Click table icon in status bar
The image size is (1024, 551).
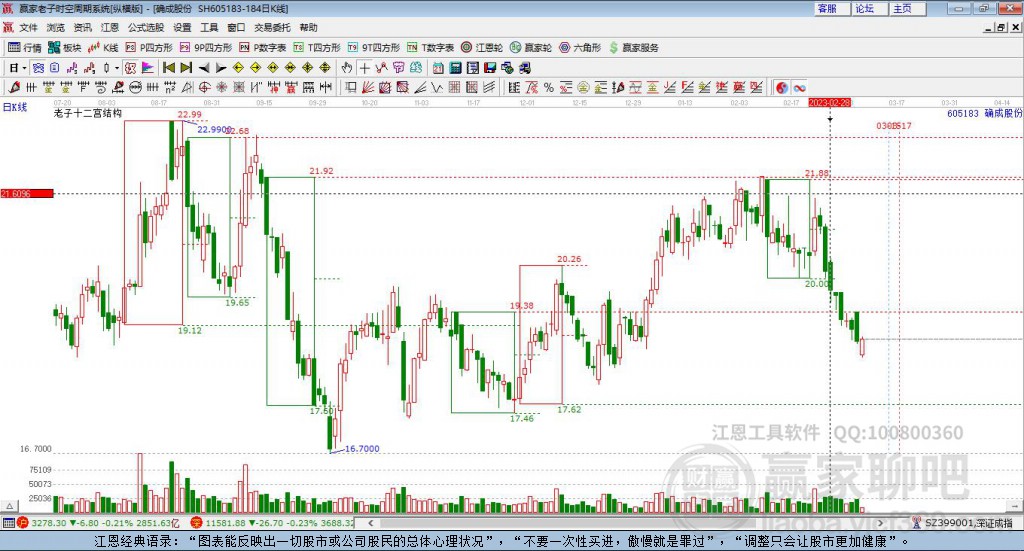(8, 523)
